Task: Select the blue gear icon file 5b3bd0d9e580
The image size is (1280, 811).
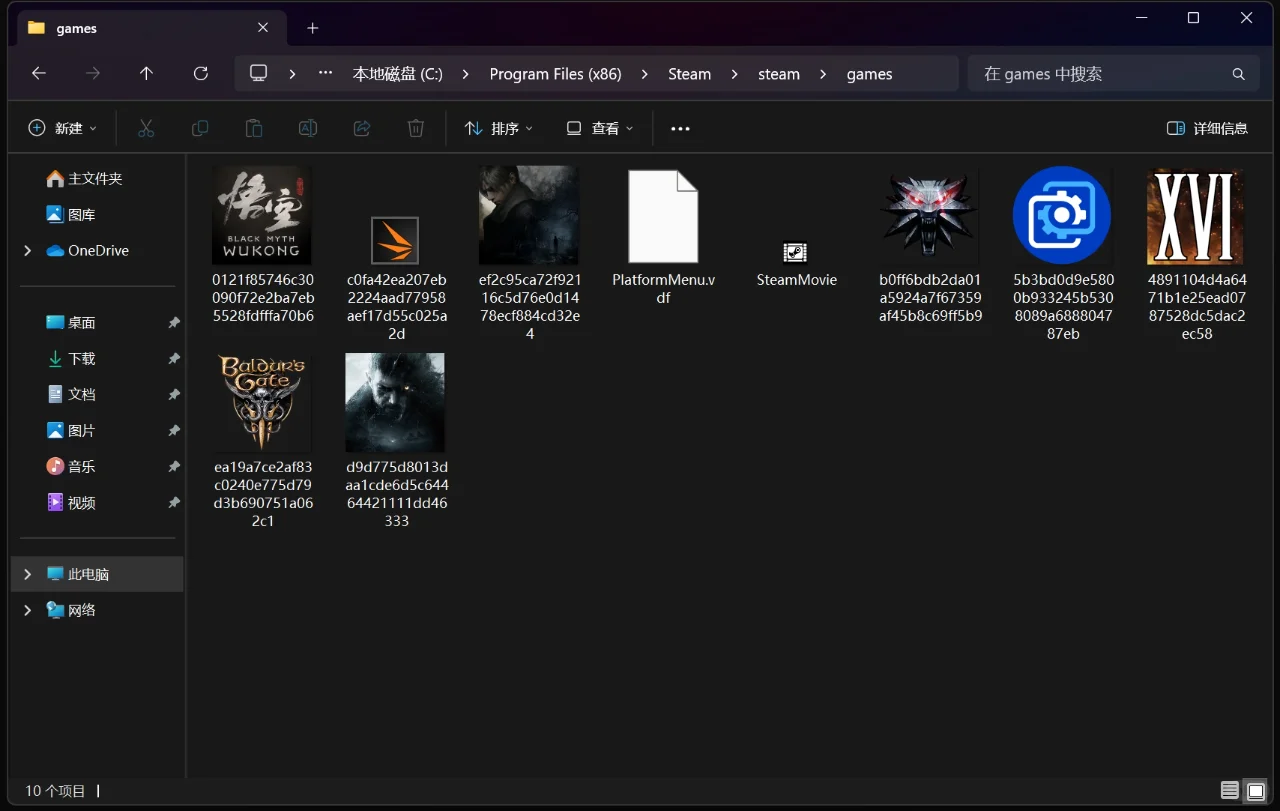Action: coord(1063,254)
